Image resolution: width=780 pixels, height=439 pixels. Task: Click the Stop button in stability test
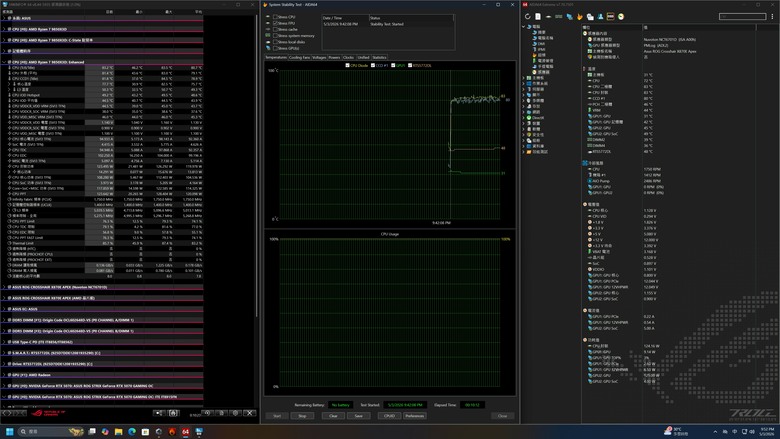coord(302,416)
